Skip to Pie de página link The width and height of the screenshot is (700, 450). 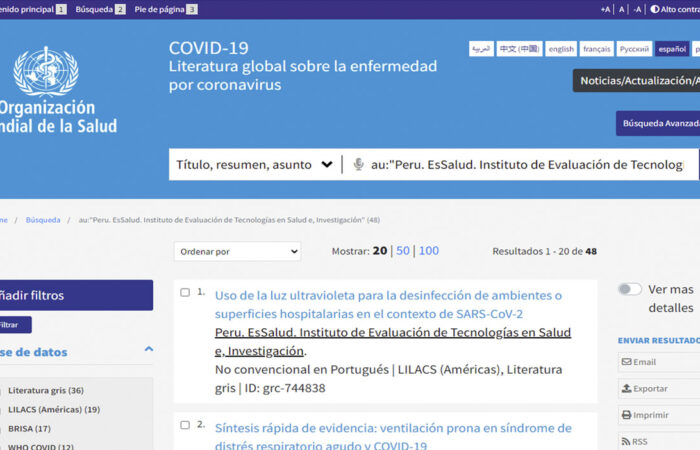tap(166, 9)
